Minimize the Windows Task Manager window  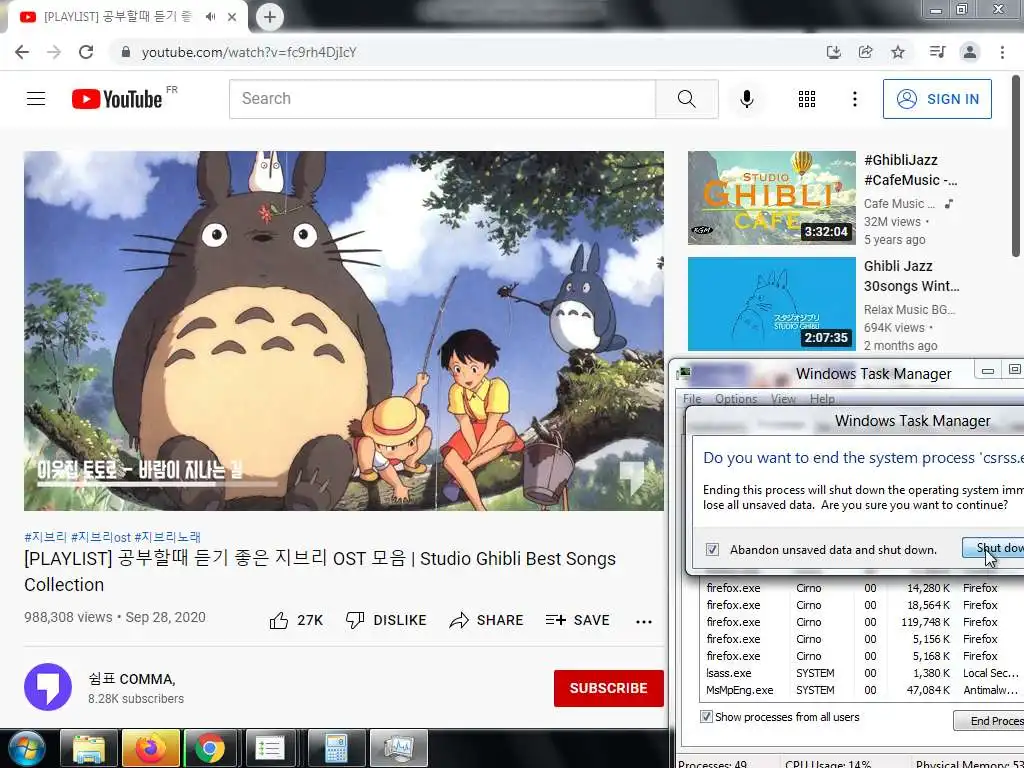tap(988, 371)
